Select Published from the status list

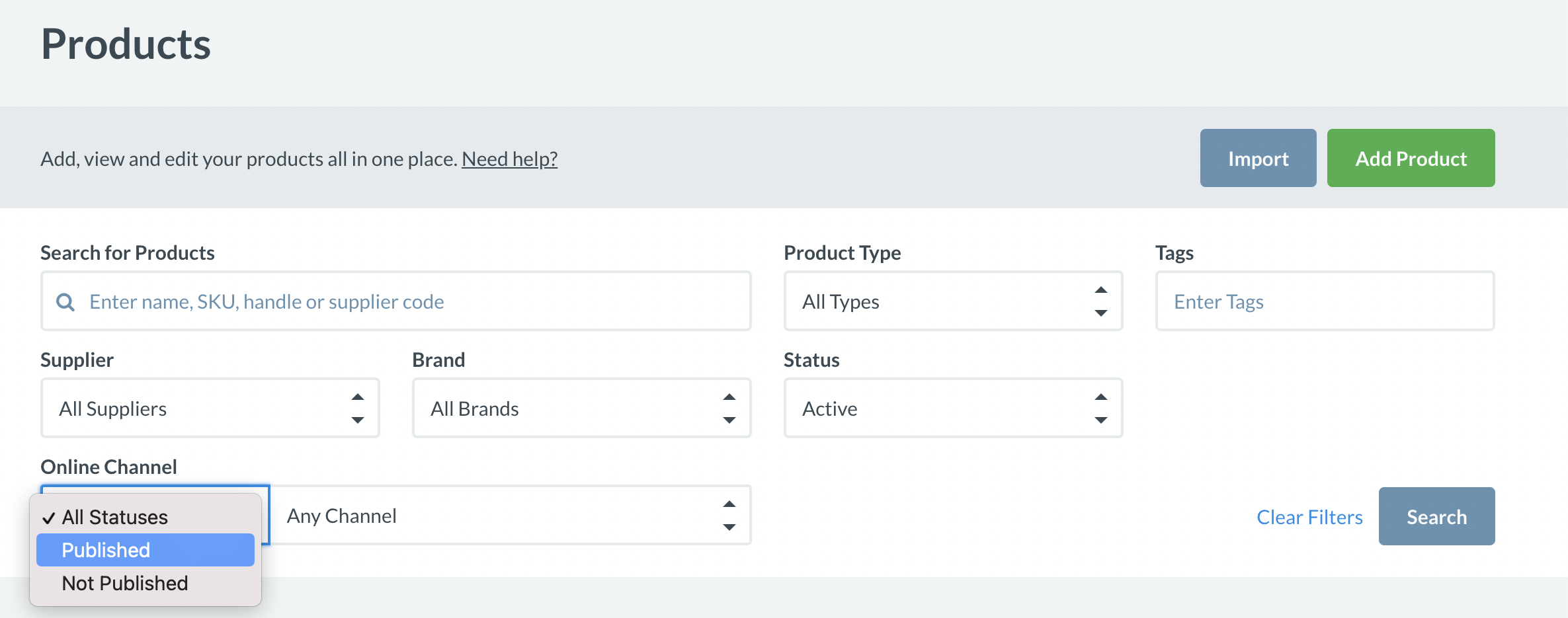tap(145, 550)
